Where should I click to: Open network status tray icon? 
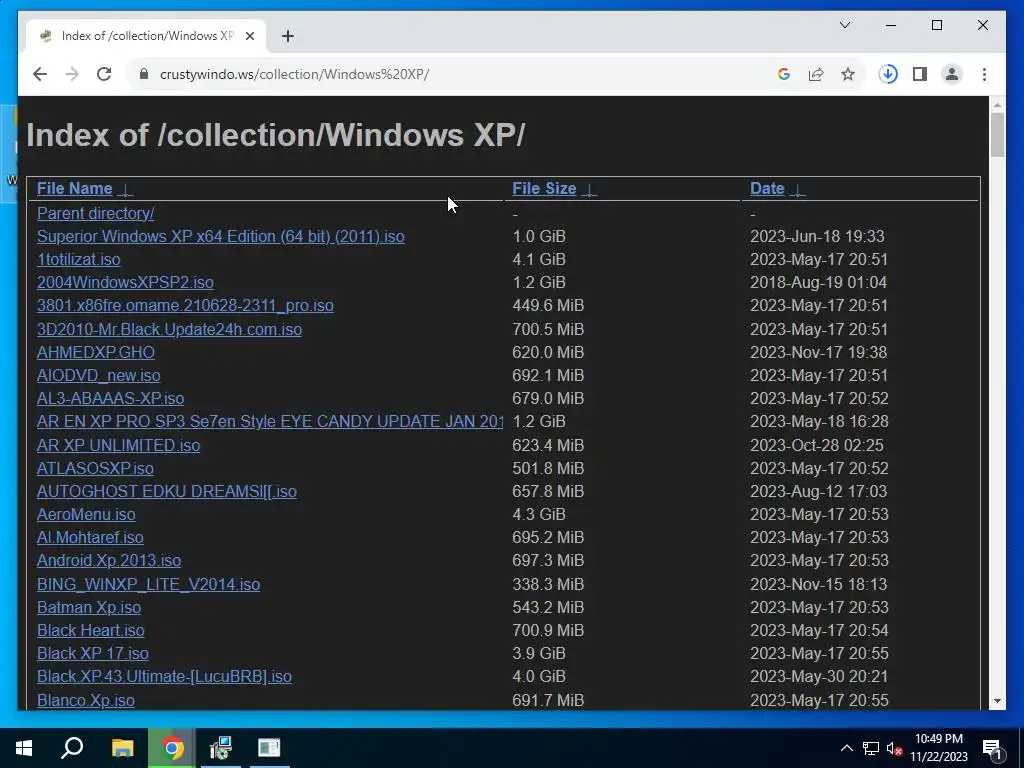click(871, 748)
